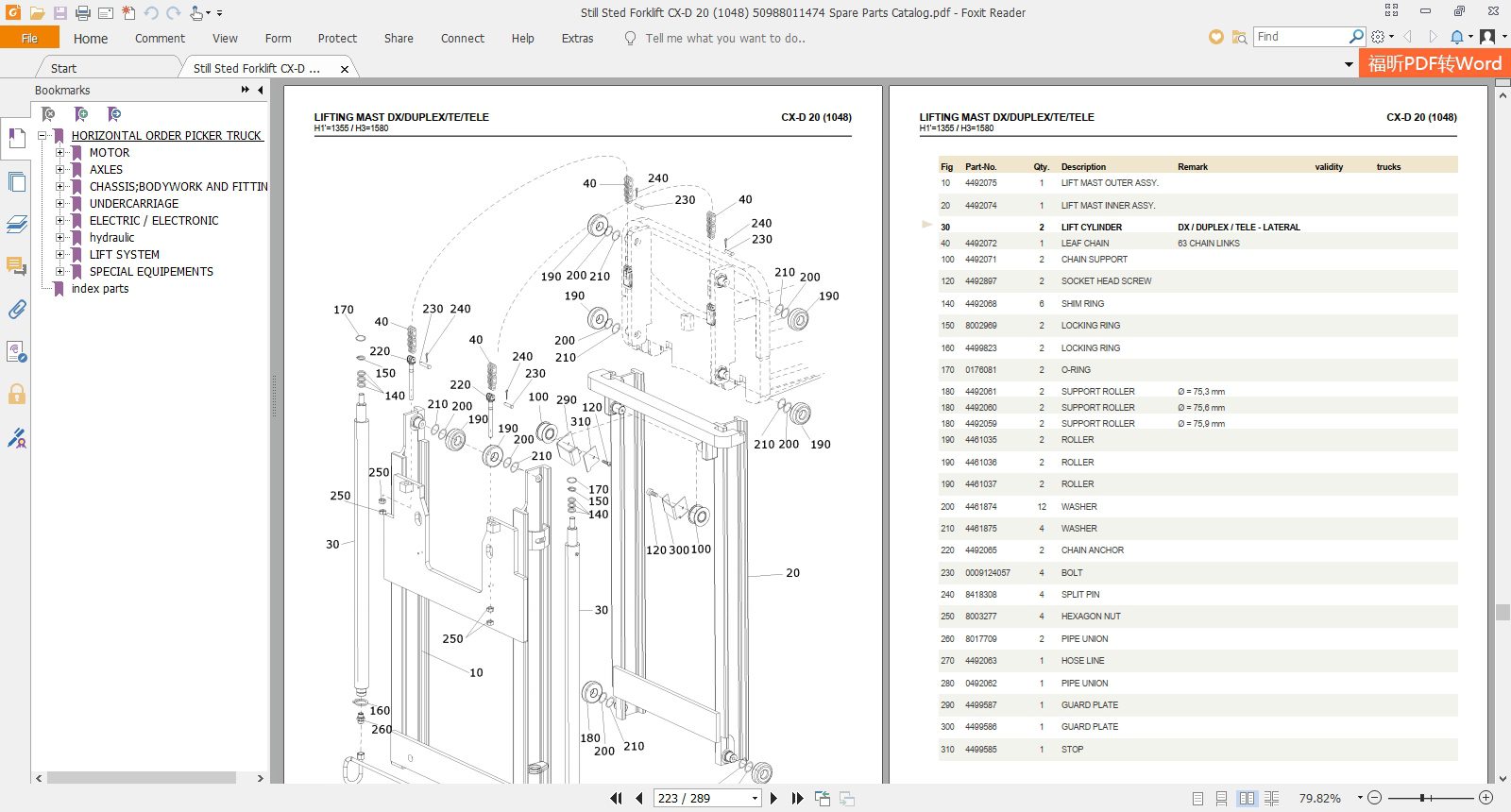Viewport: 1511px width, 812px height.
Task: Open the File menu
Action: coord(29,38)
